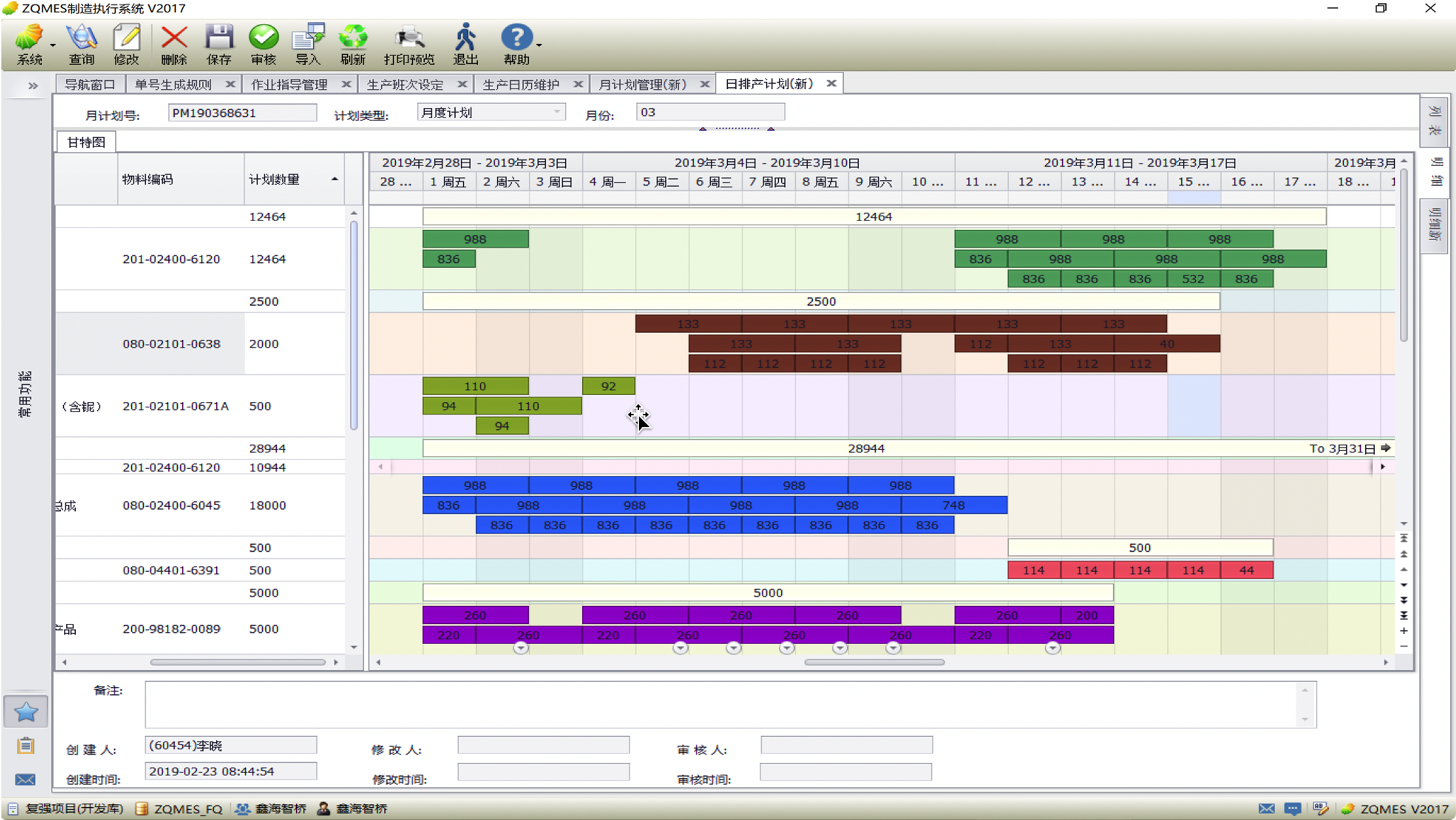
Task: Click the 计划数量 (Planned Quantity) column header
Action: click(275, 179)
